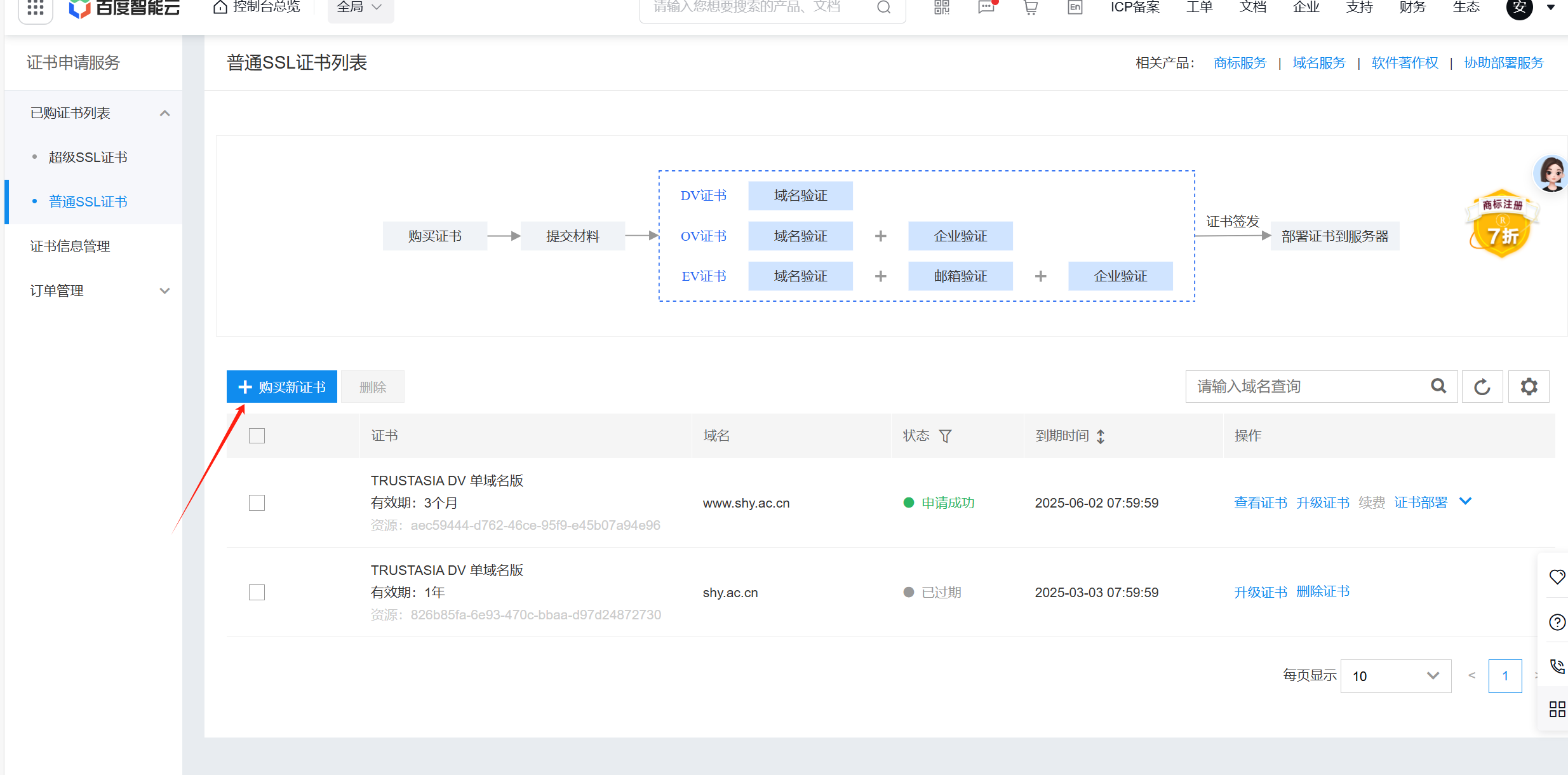Click the 购买新证书 button
The width and height of the screenshot is (1568, 775).
282,387
